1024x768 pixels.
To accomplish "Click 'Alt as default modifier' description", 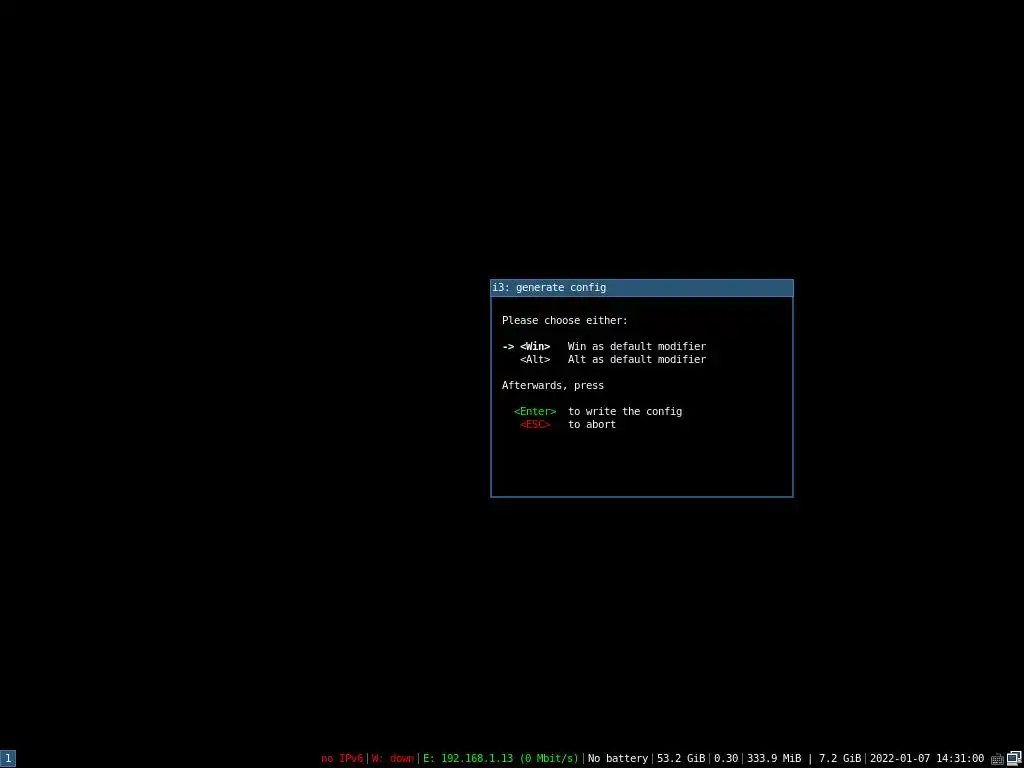I will (x=637, y=360).
